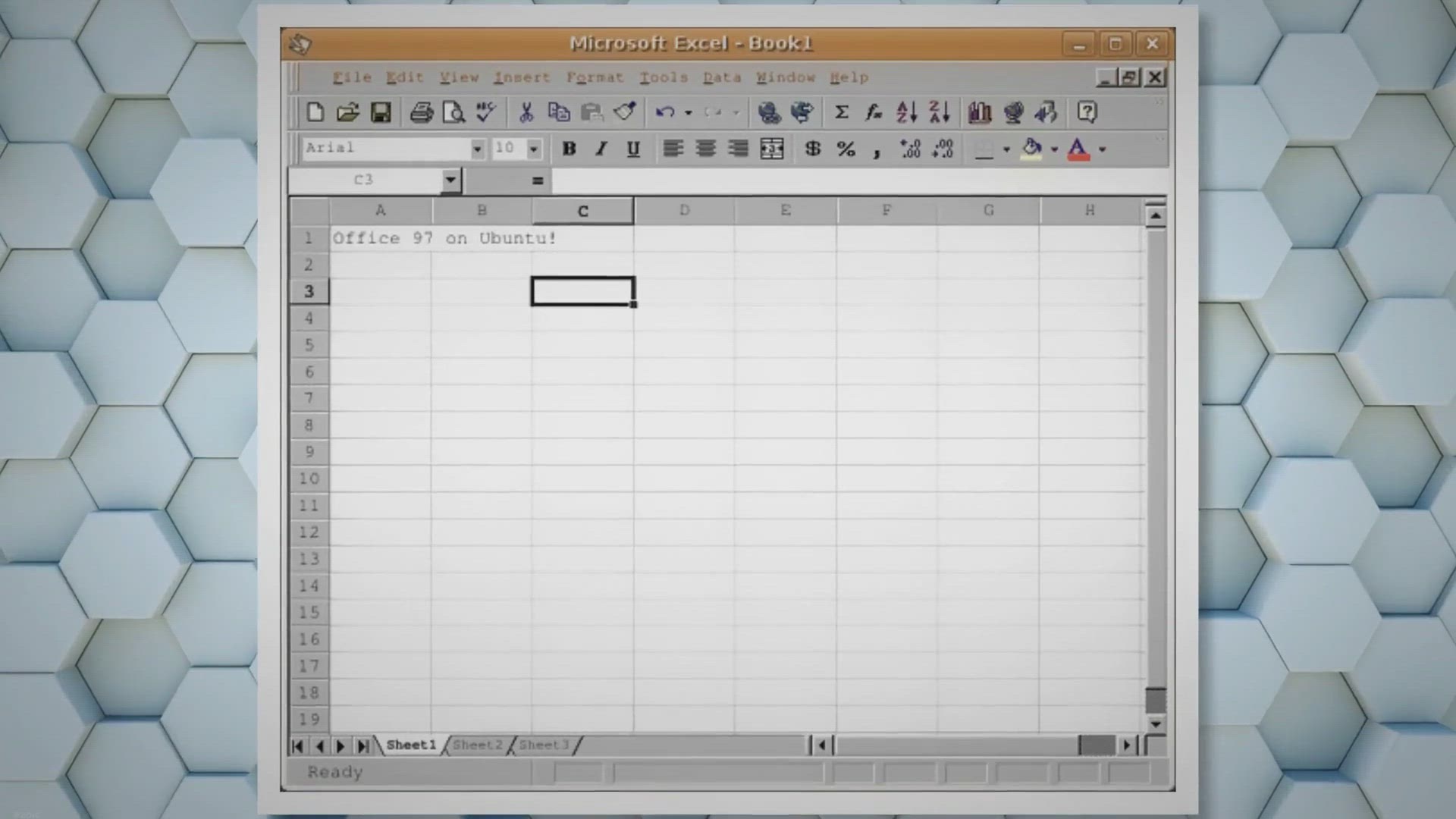Cut selection with the scissors icon

click(x=526, y=112)
